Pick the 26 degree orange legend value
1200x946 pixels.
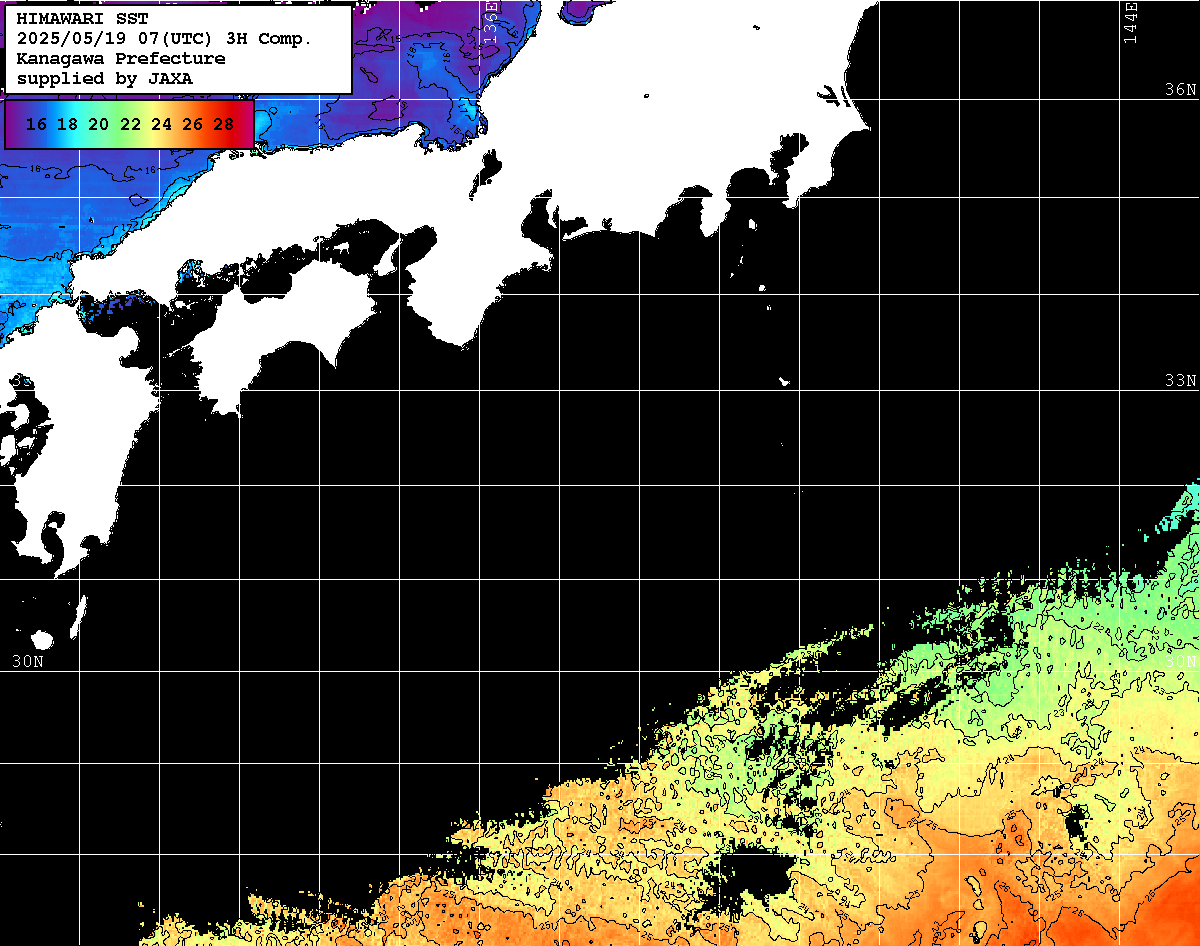192,125
